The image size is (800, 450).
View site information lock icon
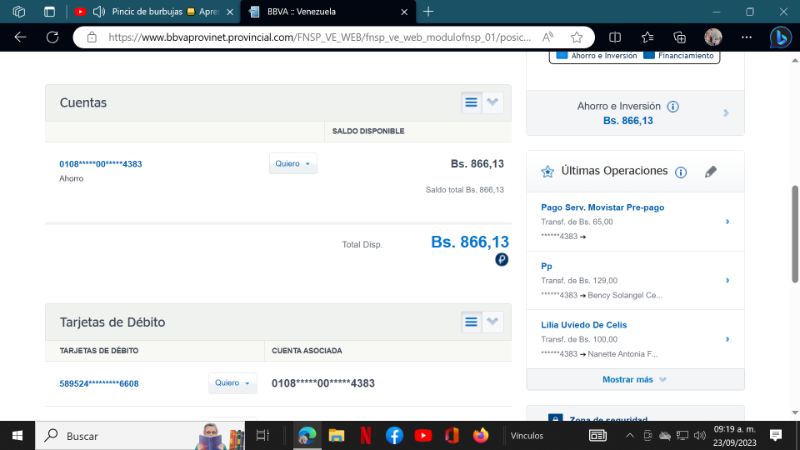tap(92, 37)
